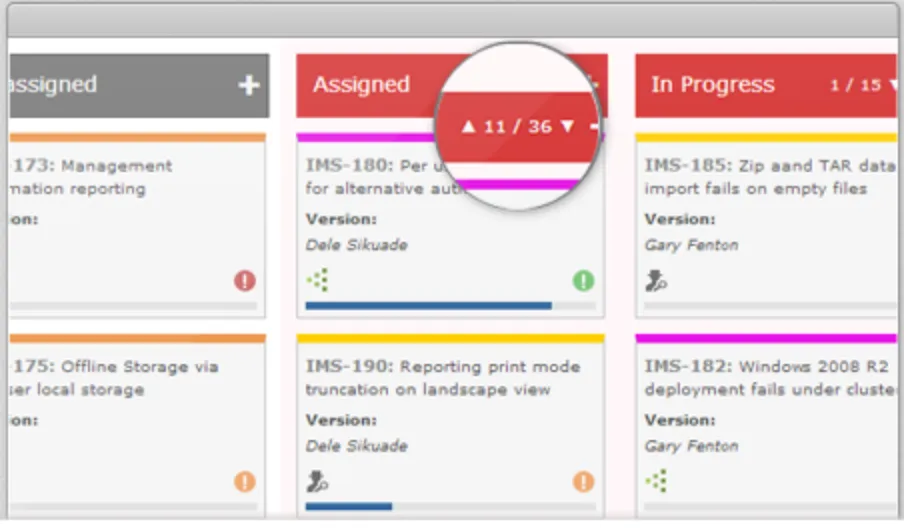The height and width of the screenshot is (530, 904).
Task: Open the orange priority alert on card 175
Action: coord(245,482)
